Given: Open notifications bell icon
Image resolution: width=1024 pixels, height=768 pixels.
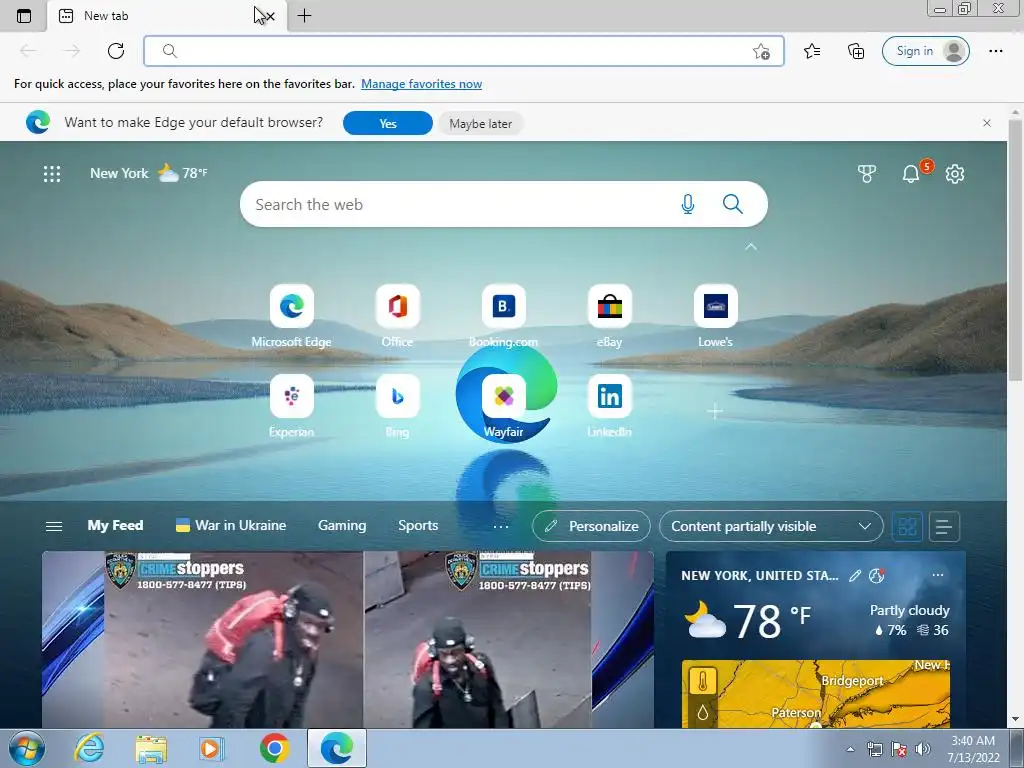Looking at the screenshot, I should 910,174.
